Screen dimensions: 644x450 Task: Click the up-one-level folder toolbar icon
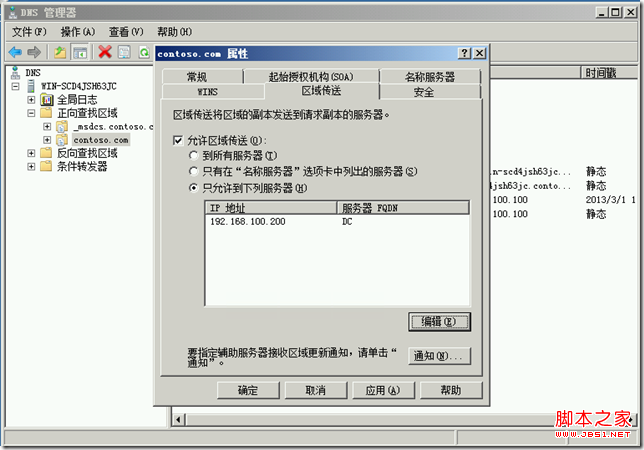(60, 52)
